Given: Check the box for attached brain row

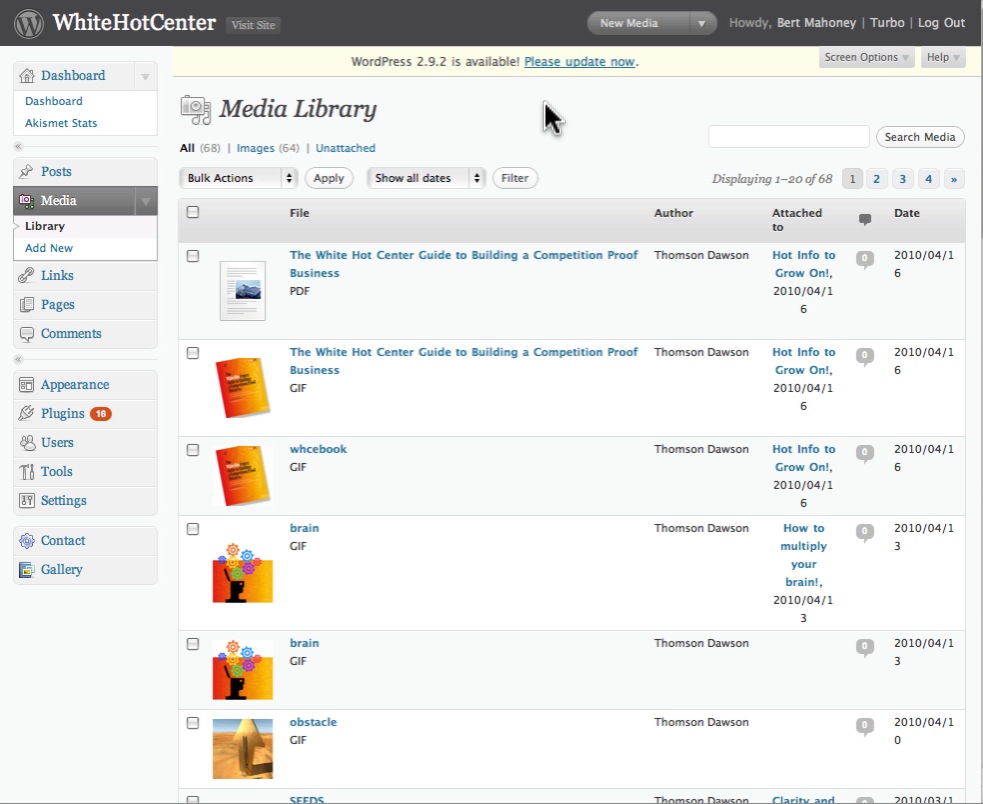Looking at the screenshot, I should (x=193, y=529).
